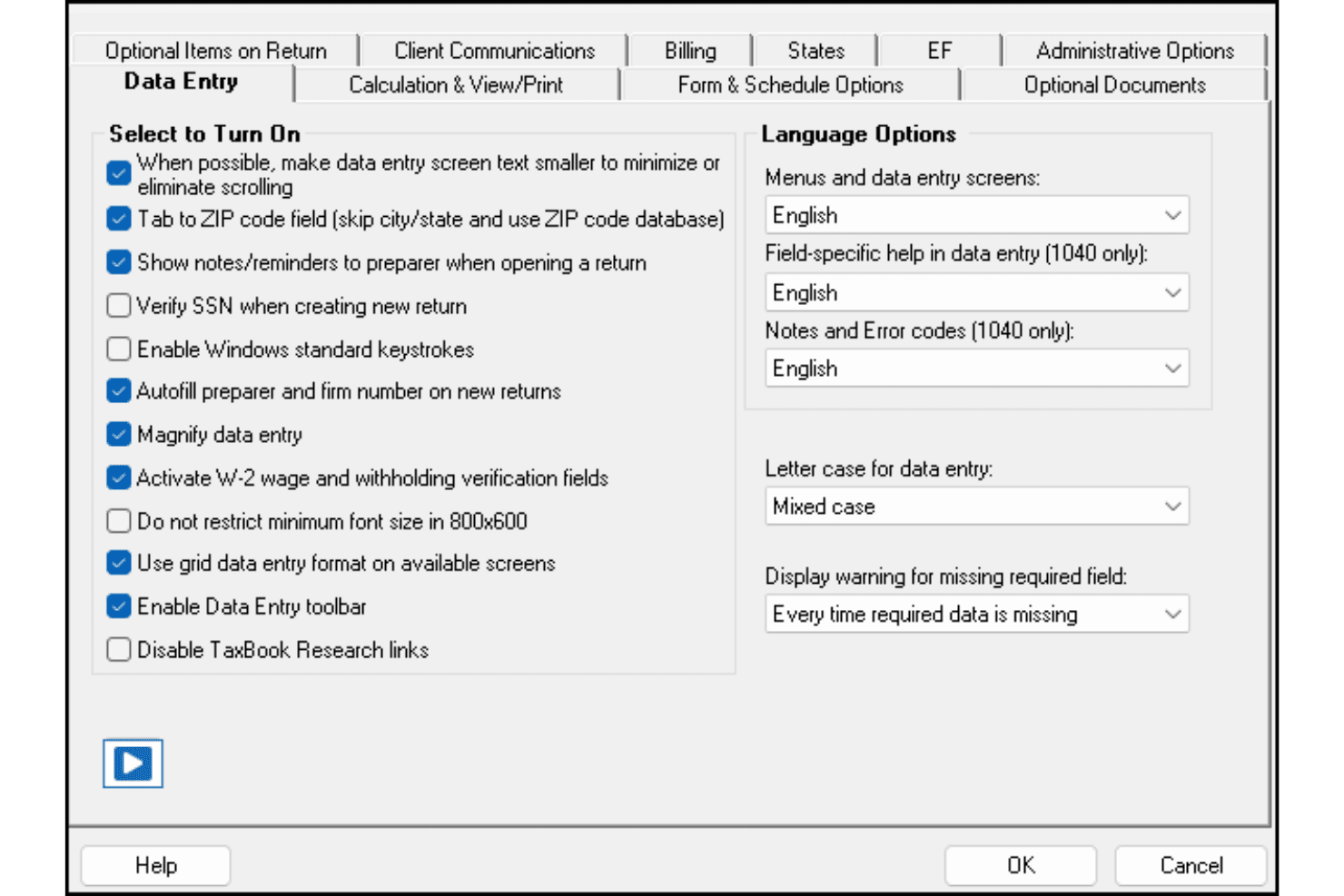1344x896 pixels.
Task: Select the Billing tab
Action: pos(690,51)
